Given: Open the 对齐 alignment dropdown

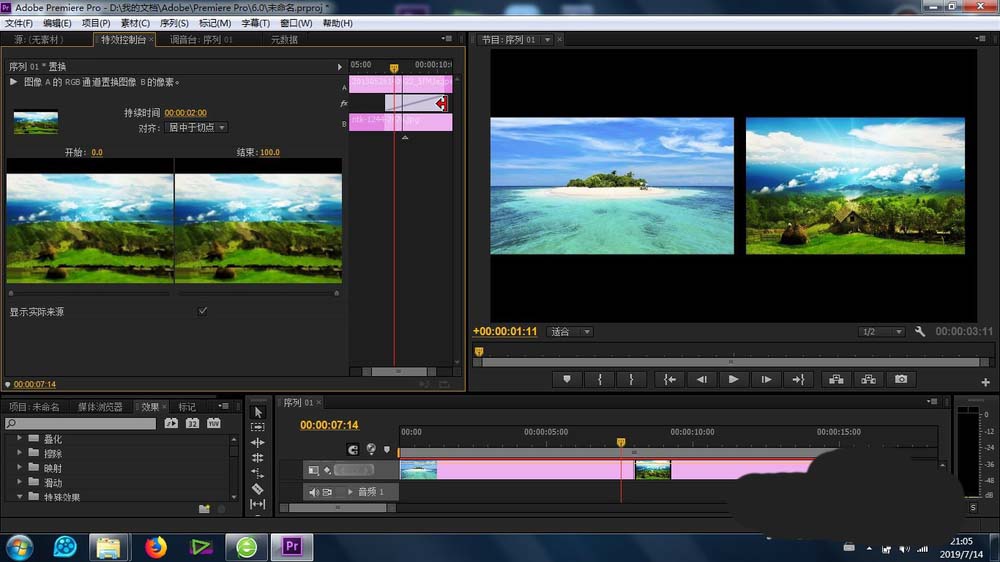Looking at the screenshot, I should [196, 128].
